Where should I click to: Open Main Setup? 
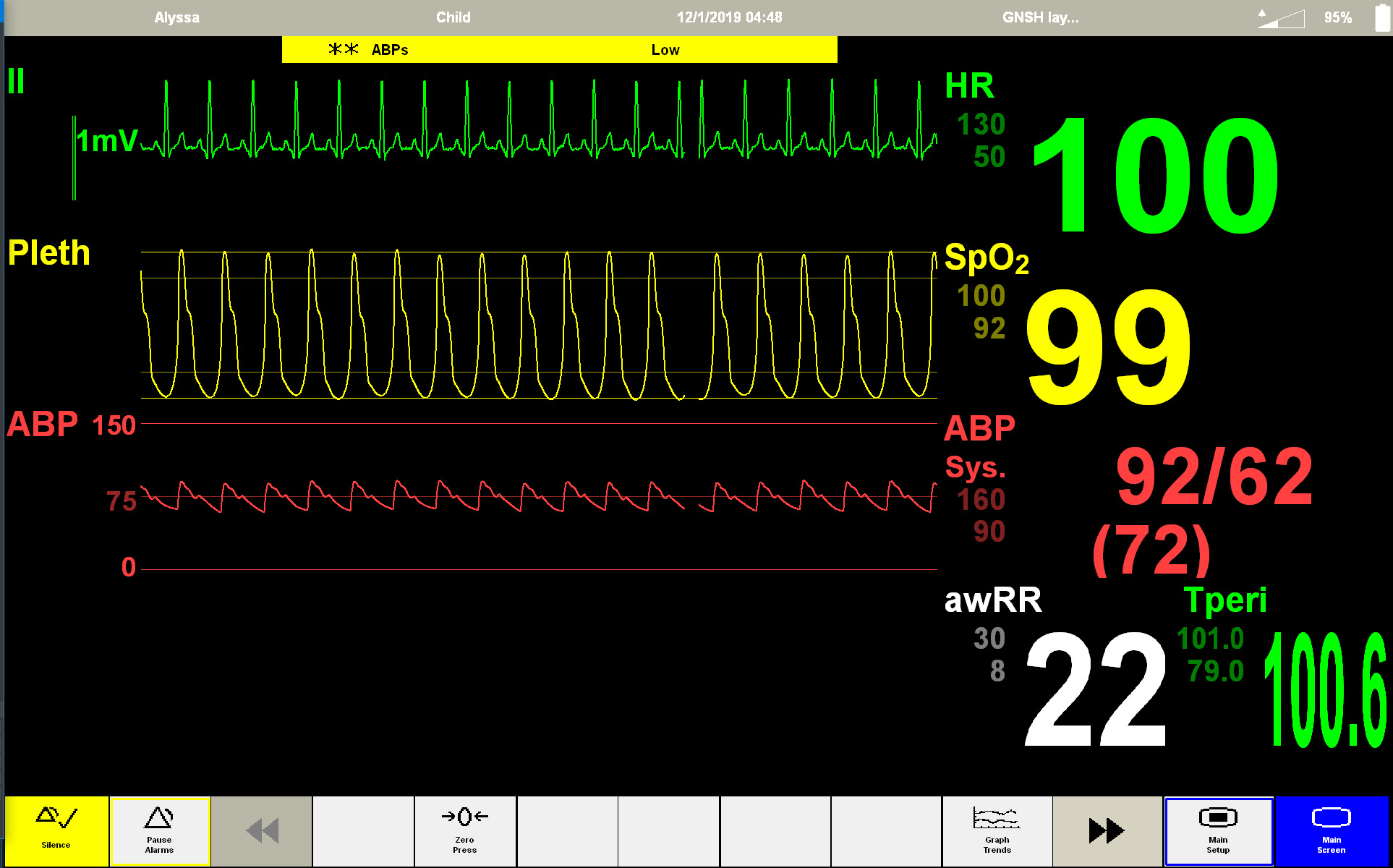pos(1218,830)
